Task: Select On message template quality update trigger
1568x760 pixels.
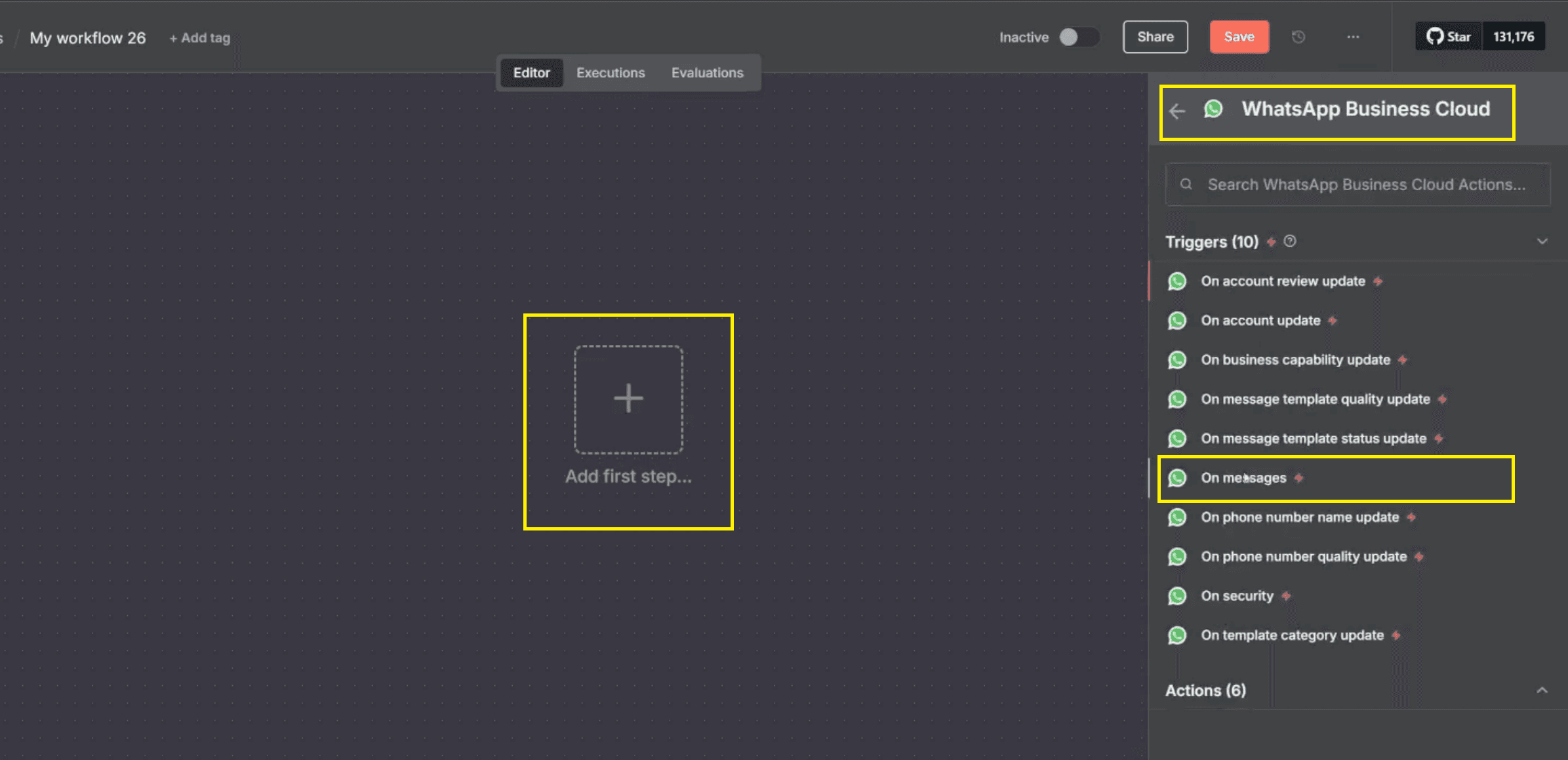Action: [1357, 399]
